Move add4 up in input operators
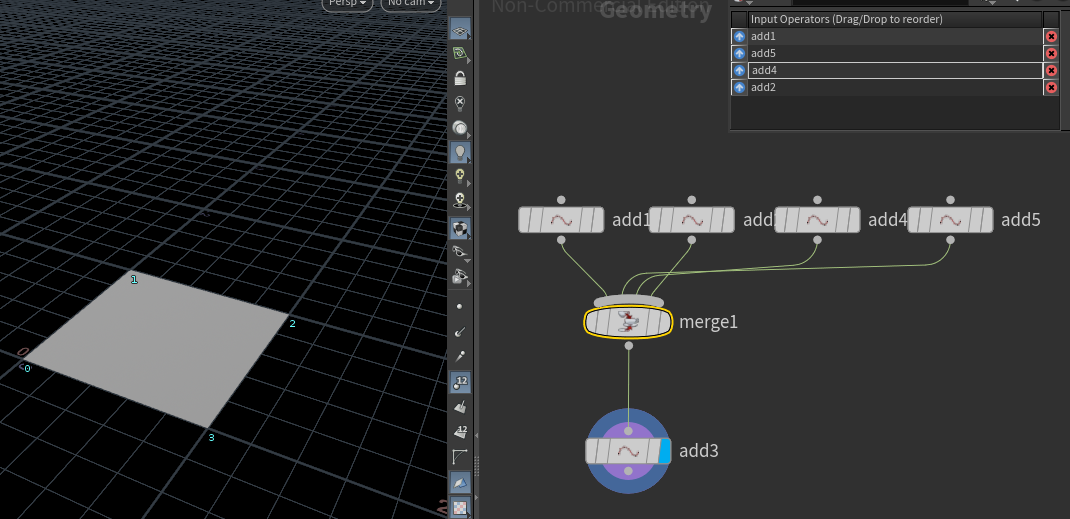This screenshot has width=1070, height=519. point(738,70)
